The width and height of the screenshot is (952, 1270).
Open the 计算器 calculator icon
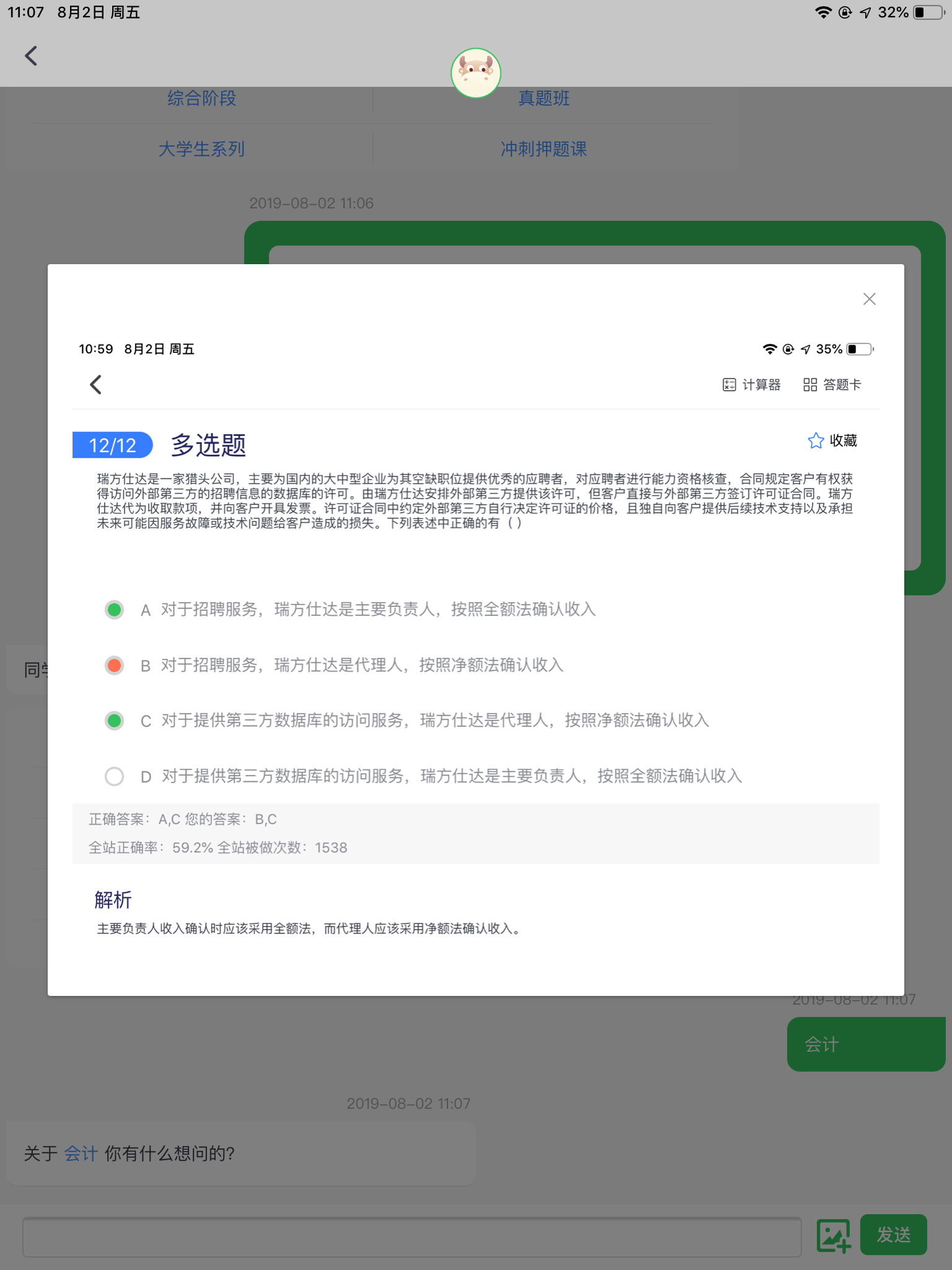729,384
